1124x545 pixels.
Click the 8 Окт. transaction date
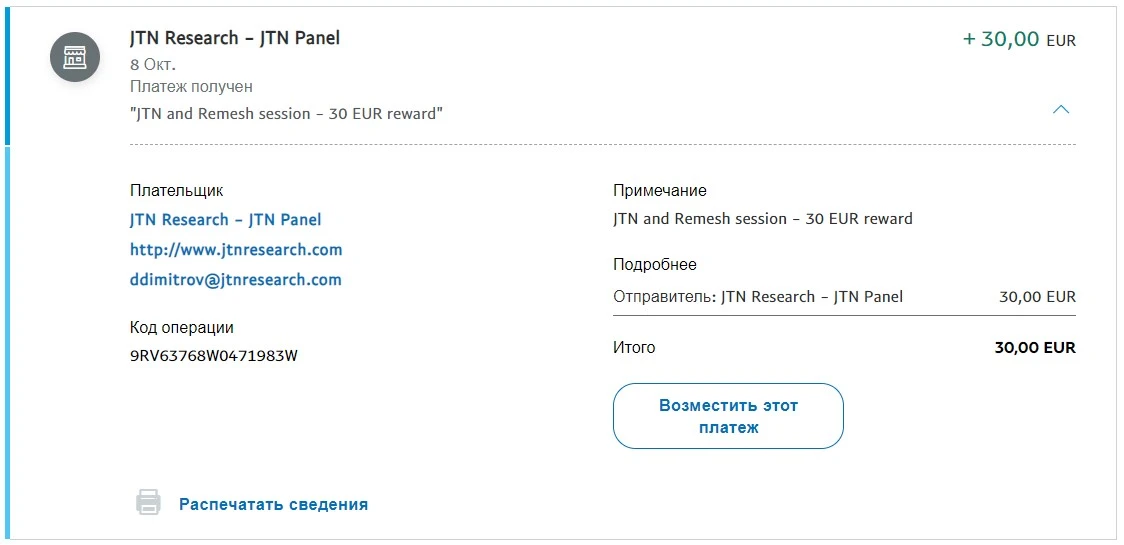153,65
